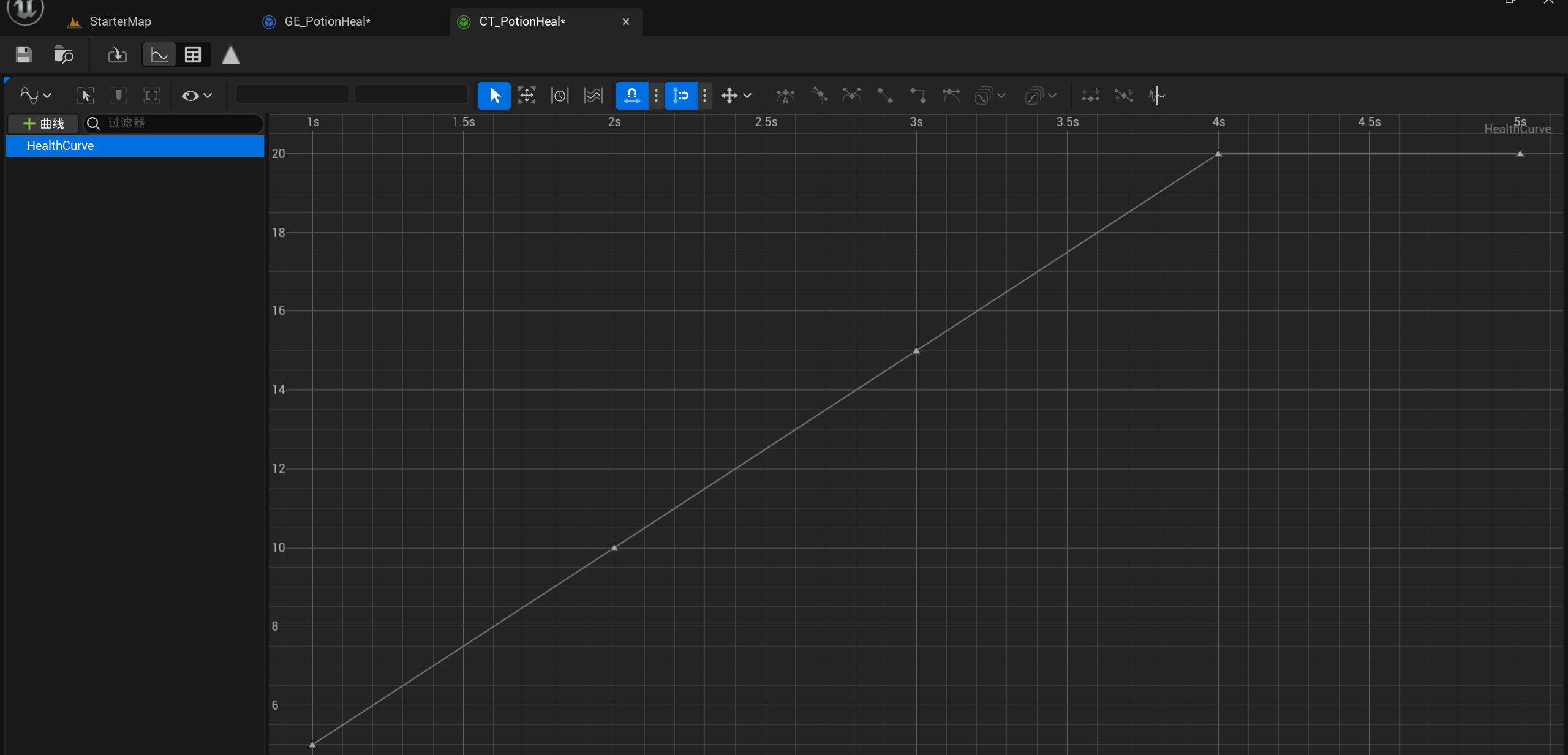Toggle value axis snapping
This screenshot has width=1568, height=755.
[680, 96]
